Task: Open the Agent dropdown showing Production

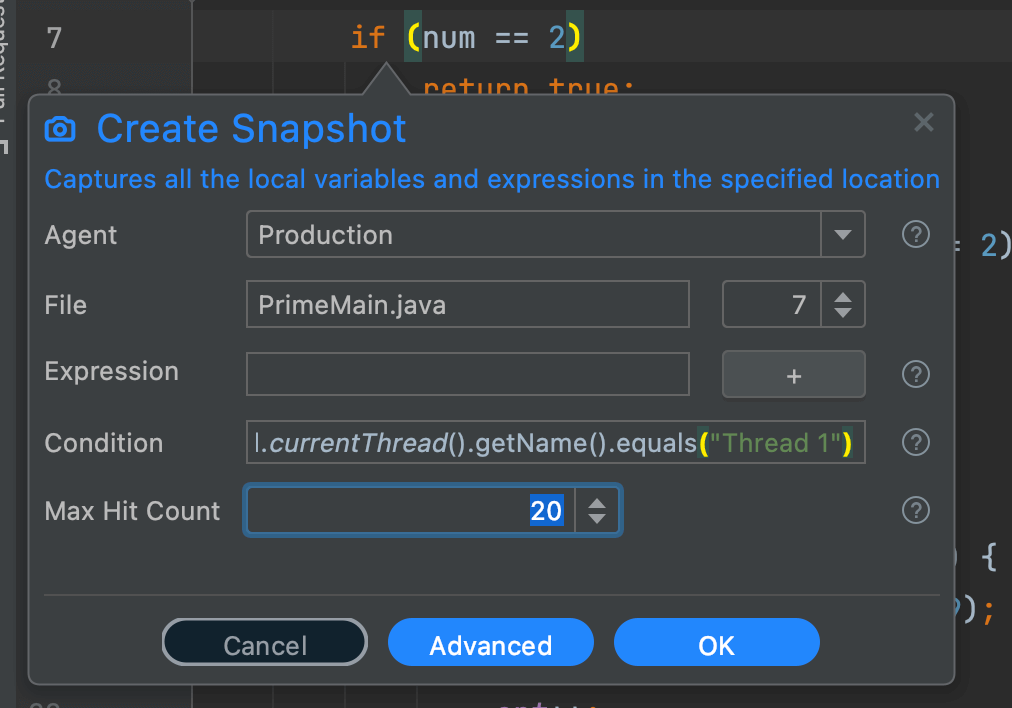Action: click(555, 235)
